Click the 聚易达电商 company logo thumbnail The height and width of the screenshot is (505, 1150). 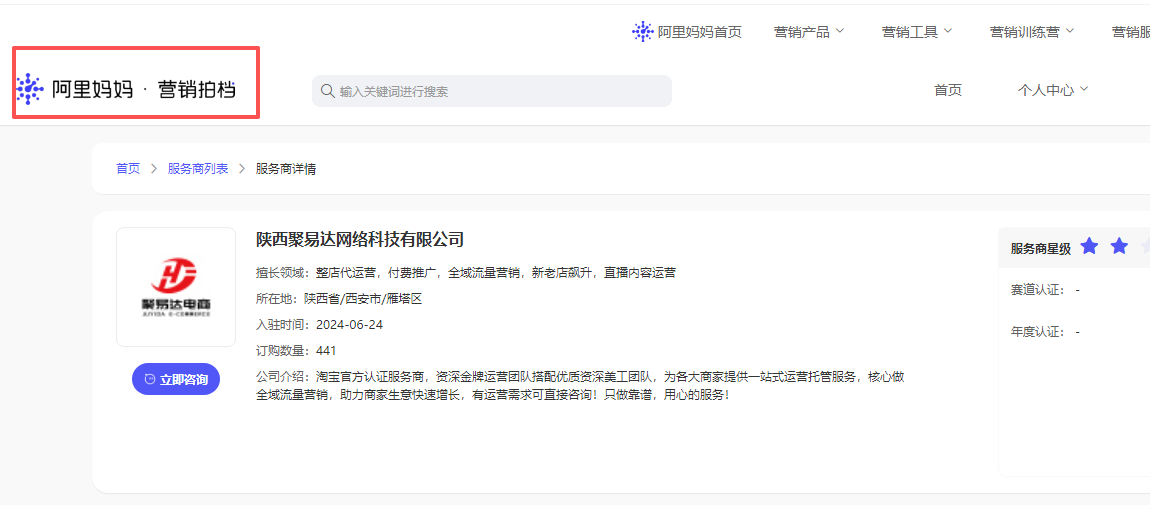coord(176,287)
